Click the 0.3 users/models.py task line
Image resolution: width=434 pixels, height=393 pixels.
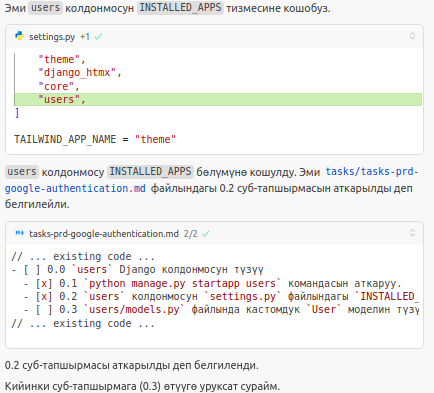[x=221, y=310]
